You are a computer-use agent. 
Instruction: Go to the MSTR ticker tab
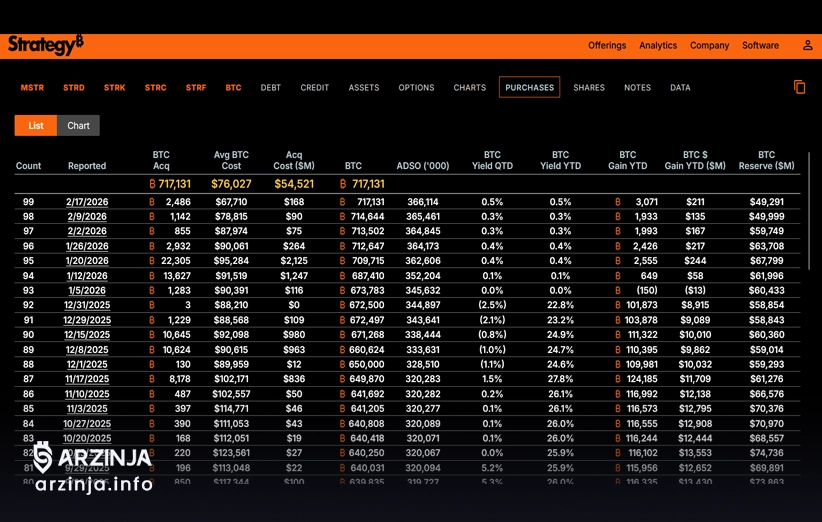32,88
